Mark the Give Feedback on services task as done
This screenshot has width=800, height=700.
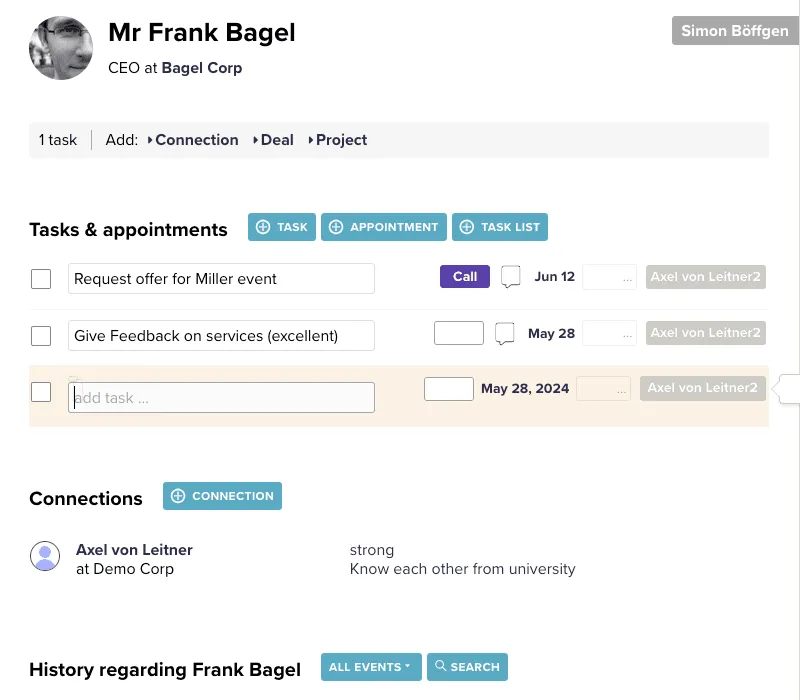pos(41,335)
